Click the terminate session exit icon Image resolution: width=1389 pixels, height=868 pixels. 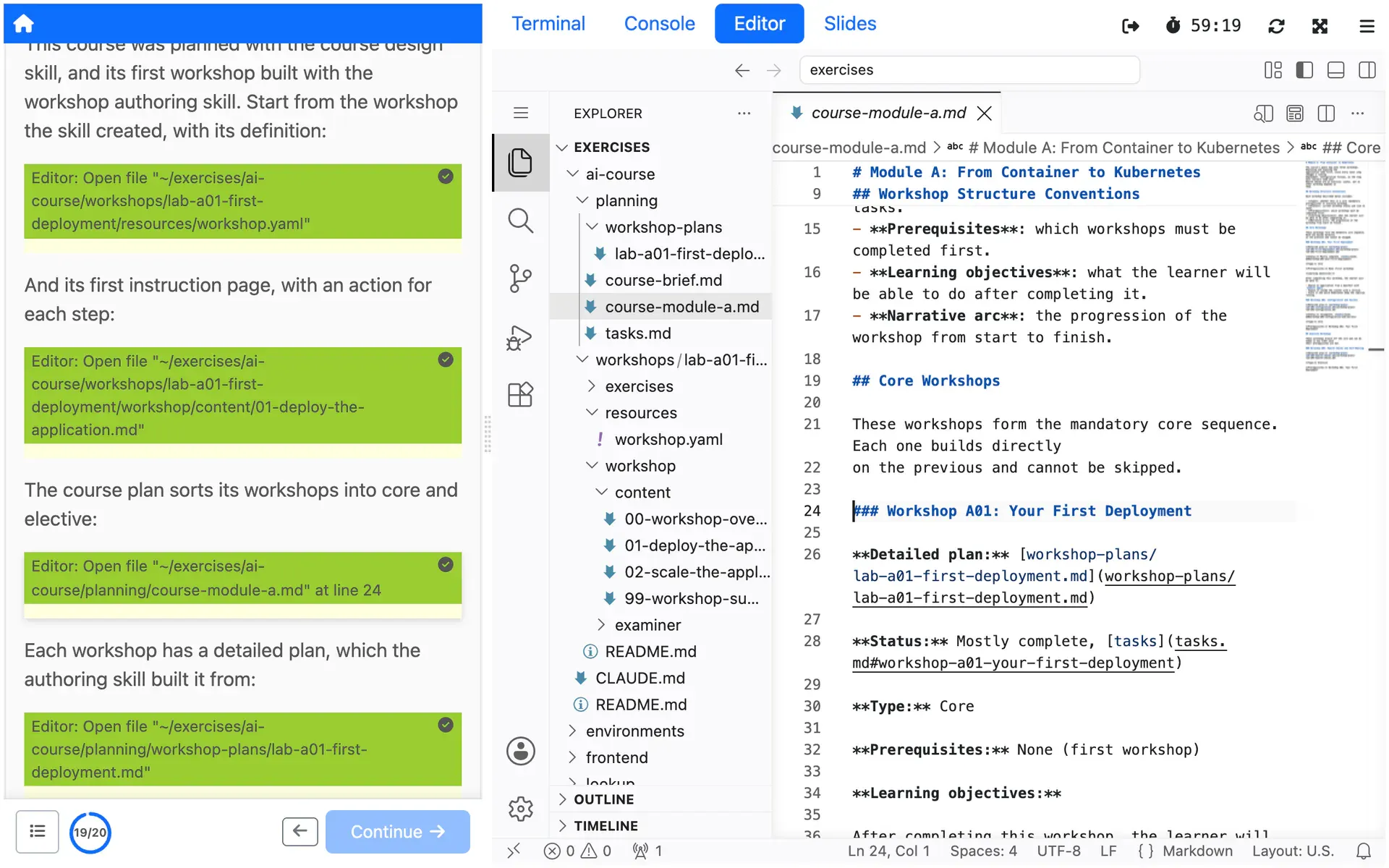1130,26
